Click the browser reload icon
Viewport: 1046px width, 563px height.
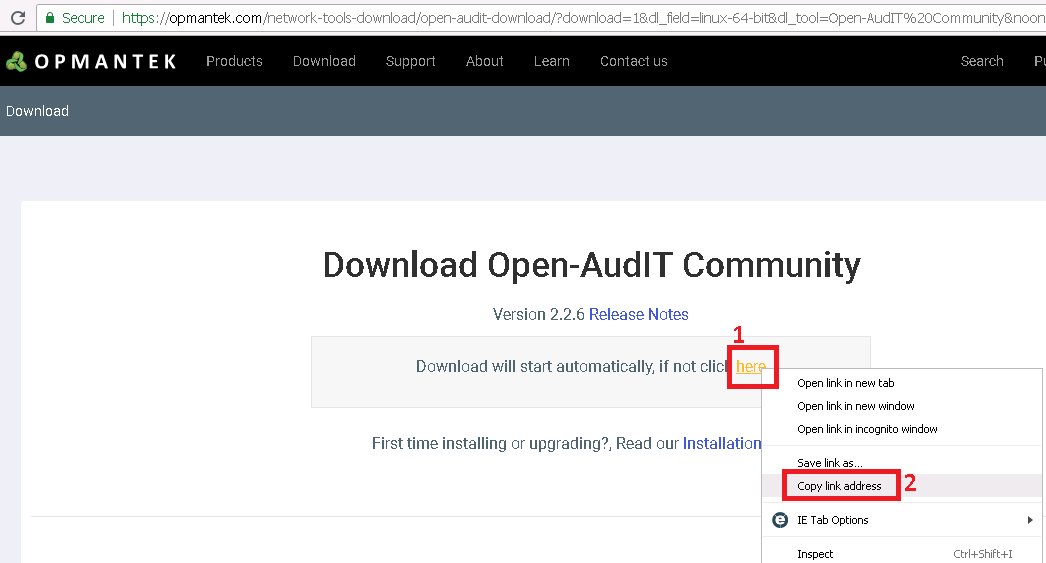pos(17,18)
